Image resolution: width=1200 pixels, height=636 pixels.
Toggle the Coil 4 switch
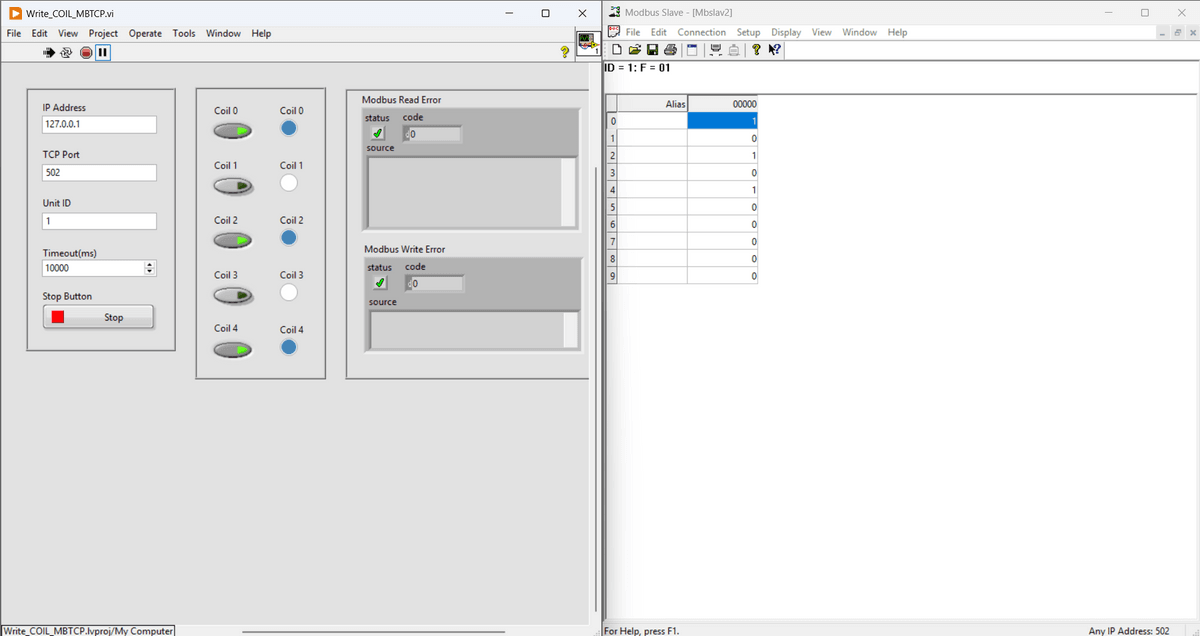point(232,348)
